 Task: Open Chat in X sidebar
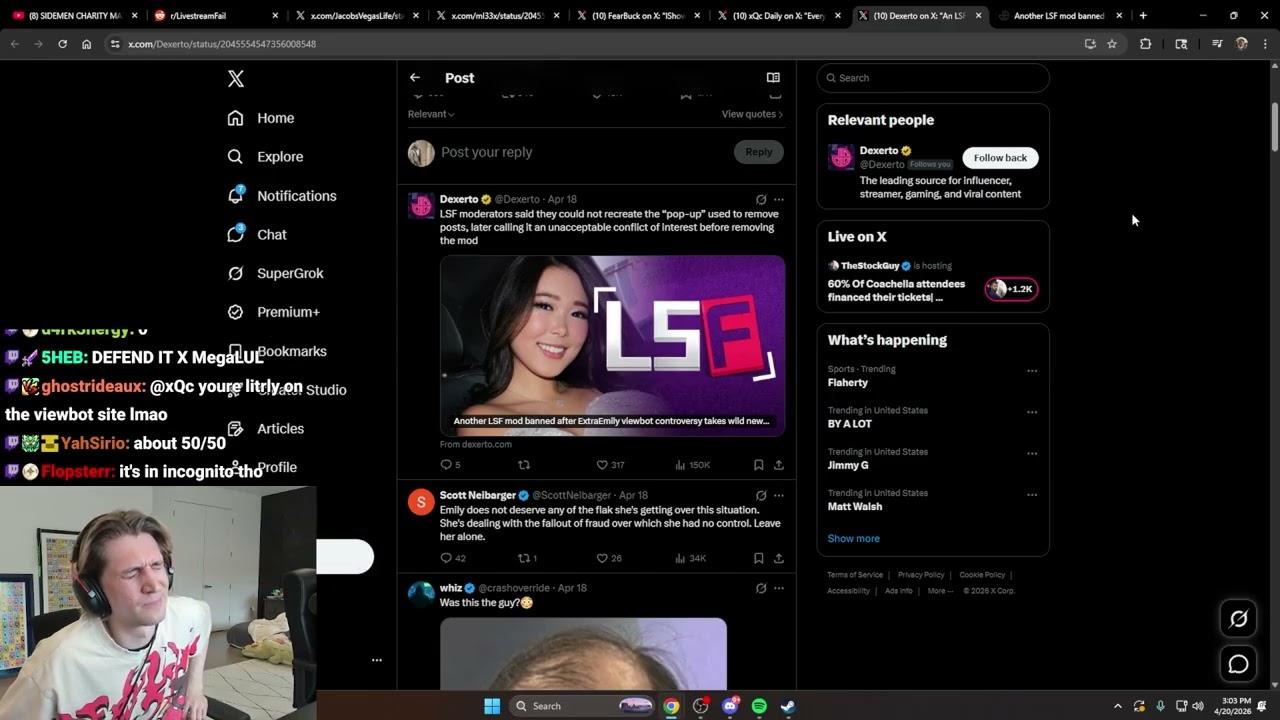click(x=257, y=234)
